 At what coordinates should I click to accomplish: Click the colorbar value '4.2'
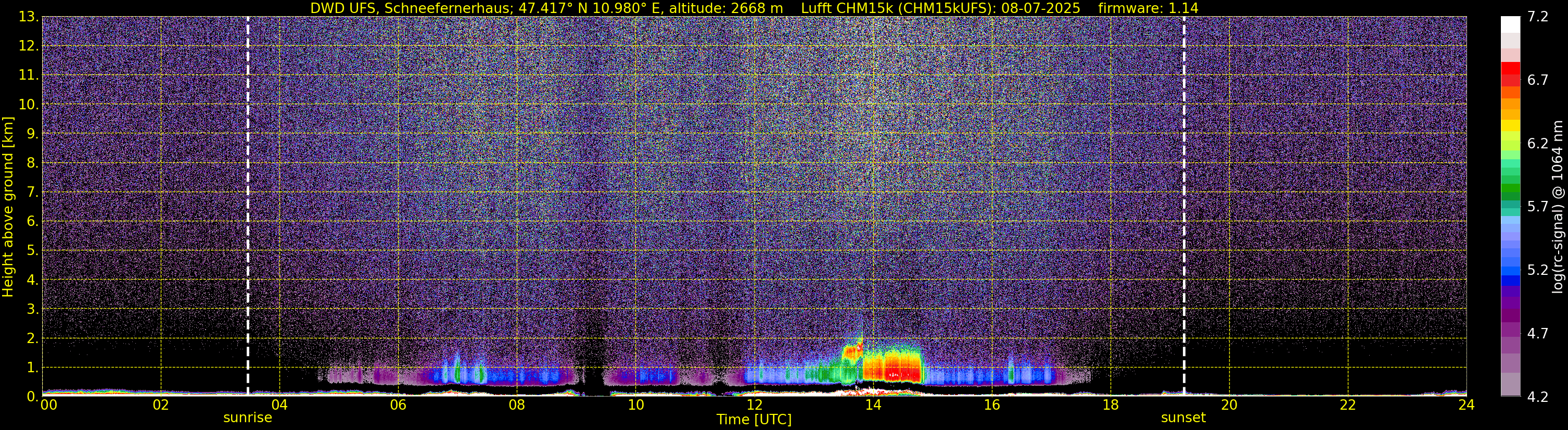click(x=1538, y=397)
